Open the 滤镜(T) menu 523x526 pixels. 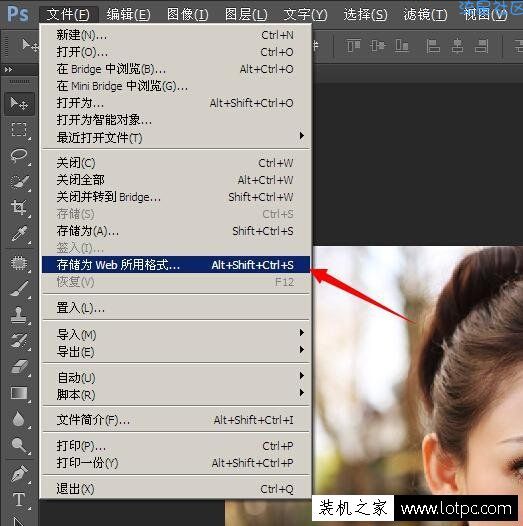point(425,14)
